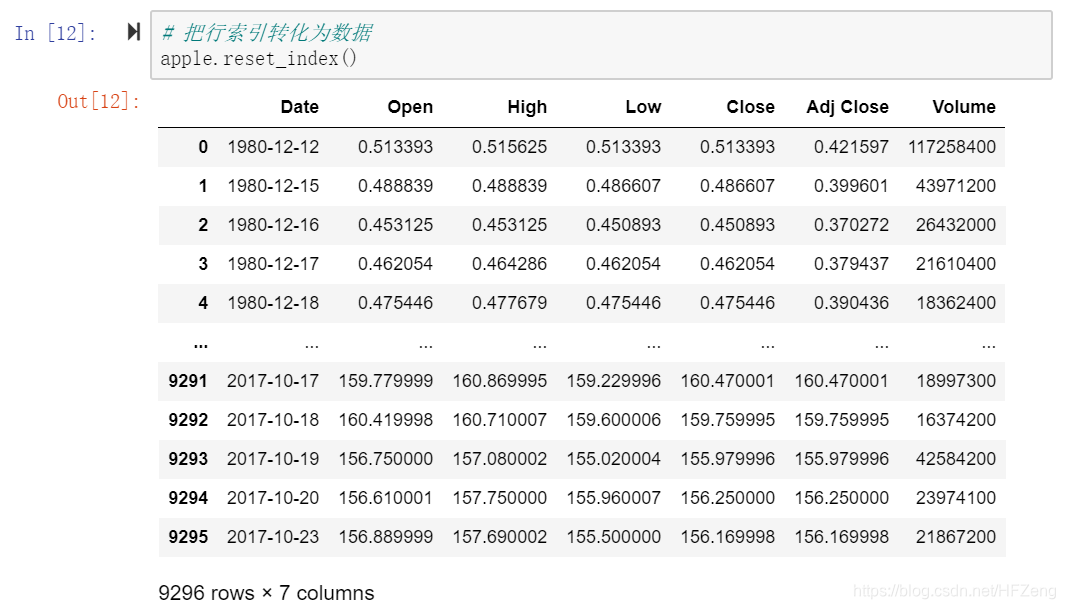
Task: Click the Volume value 26432000
Action: click(956, 225)
